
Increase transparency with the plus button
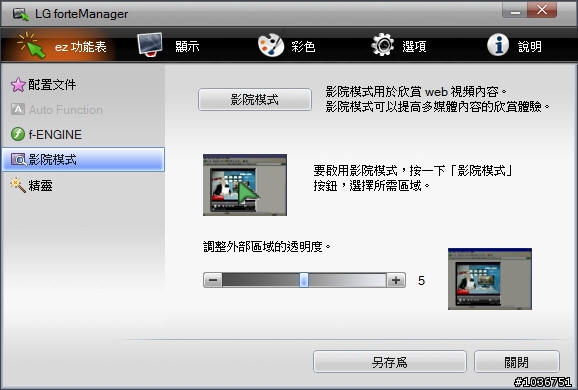pyautogui.click(x=396, y=280)
